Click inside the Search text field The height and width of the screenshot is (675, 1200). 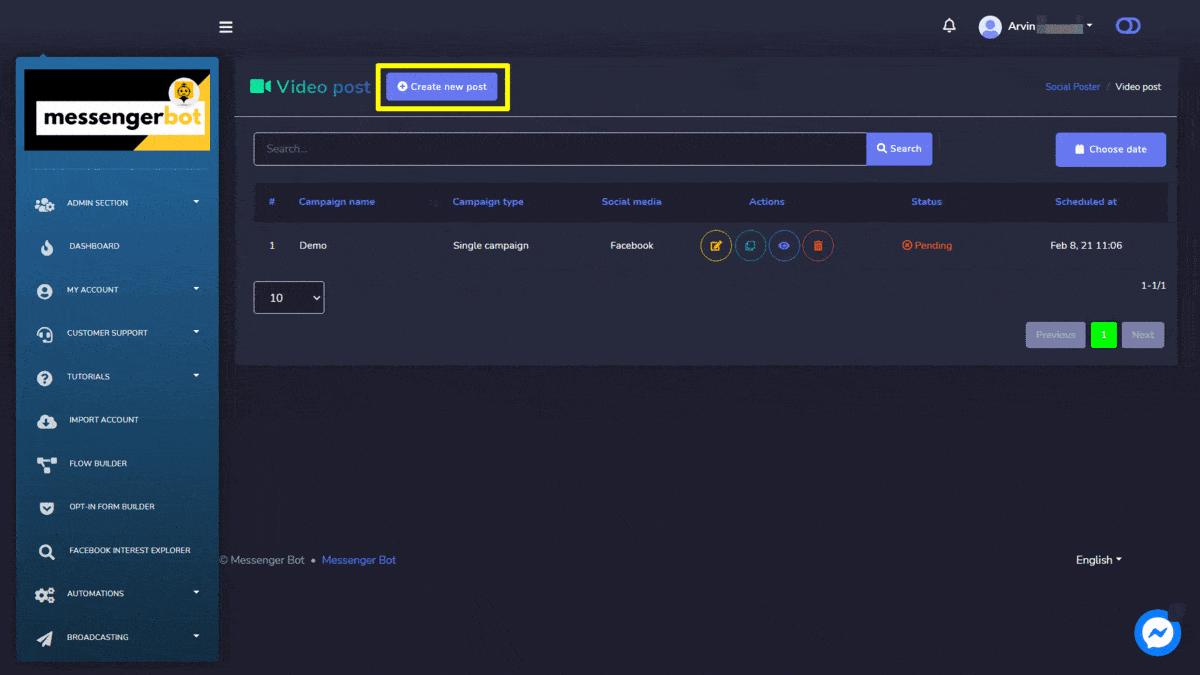point(560,149)
